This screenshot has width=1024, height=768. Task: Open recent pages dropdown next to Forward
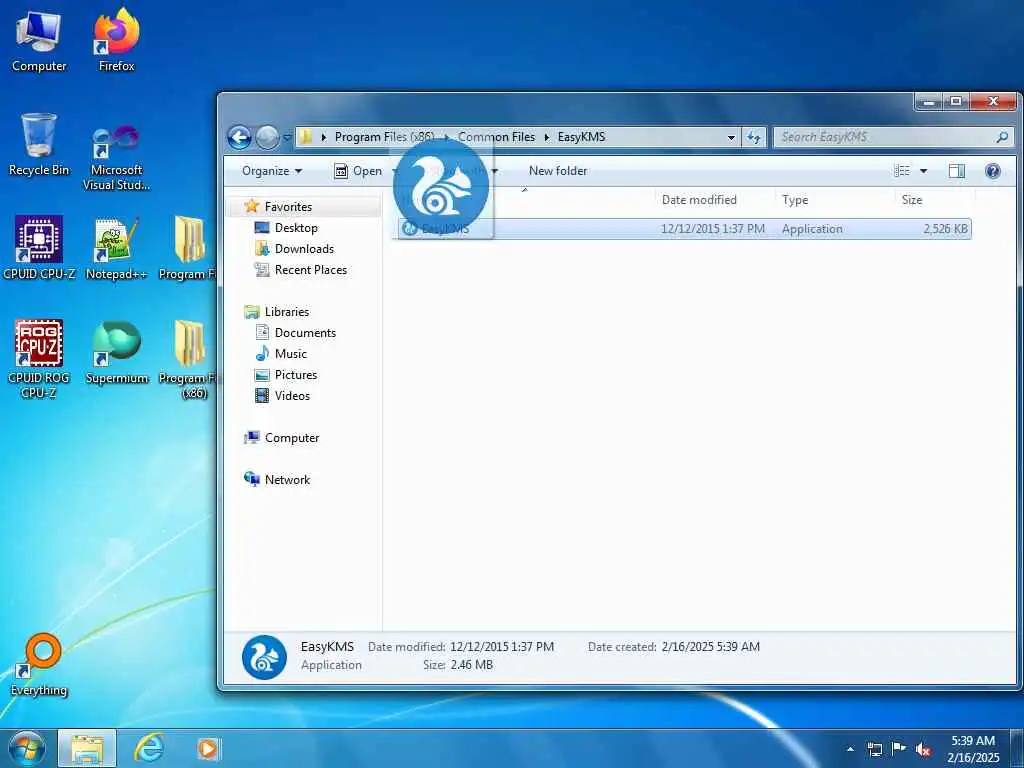tap(287, 137)
